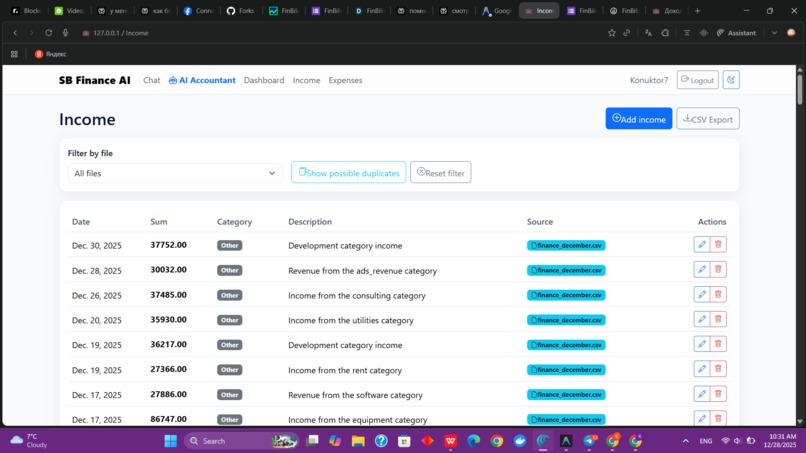Show hidden system tray icons

(686, 441)
